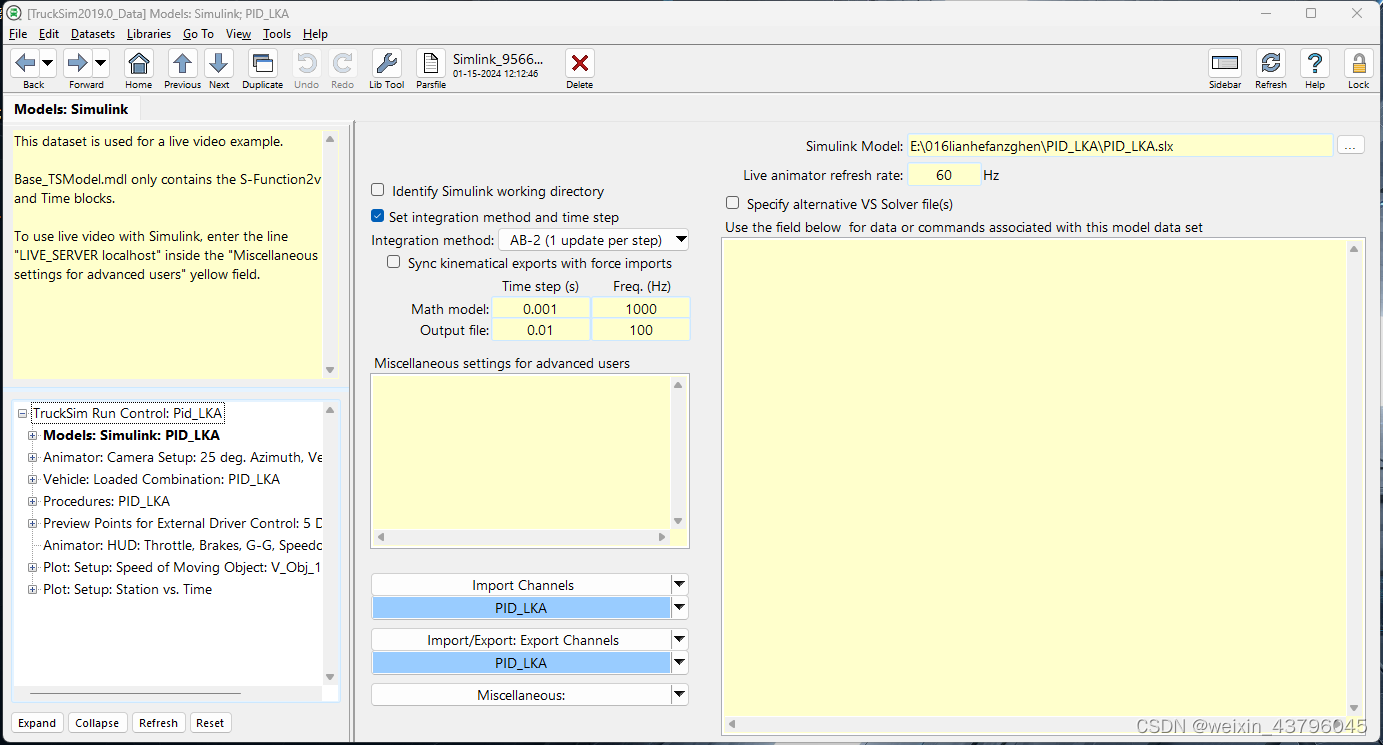1383x745 pixels.
Task: Expand the Models: Simulink: PID_LKA tree node
Action: pyautogui.click(x=33, y=435)
